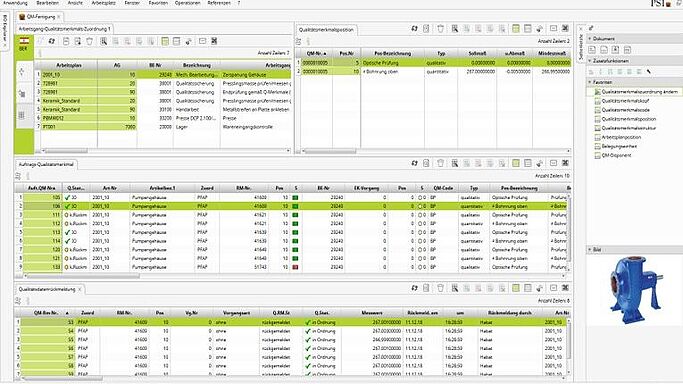Open the Bearbeiten menu
The height and width of the screenshot is (384, 683).
pos(47,3)
